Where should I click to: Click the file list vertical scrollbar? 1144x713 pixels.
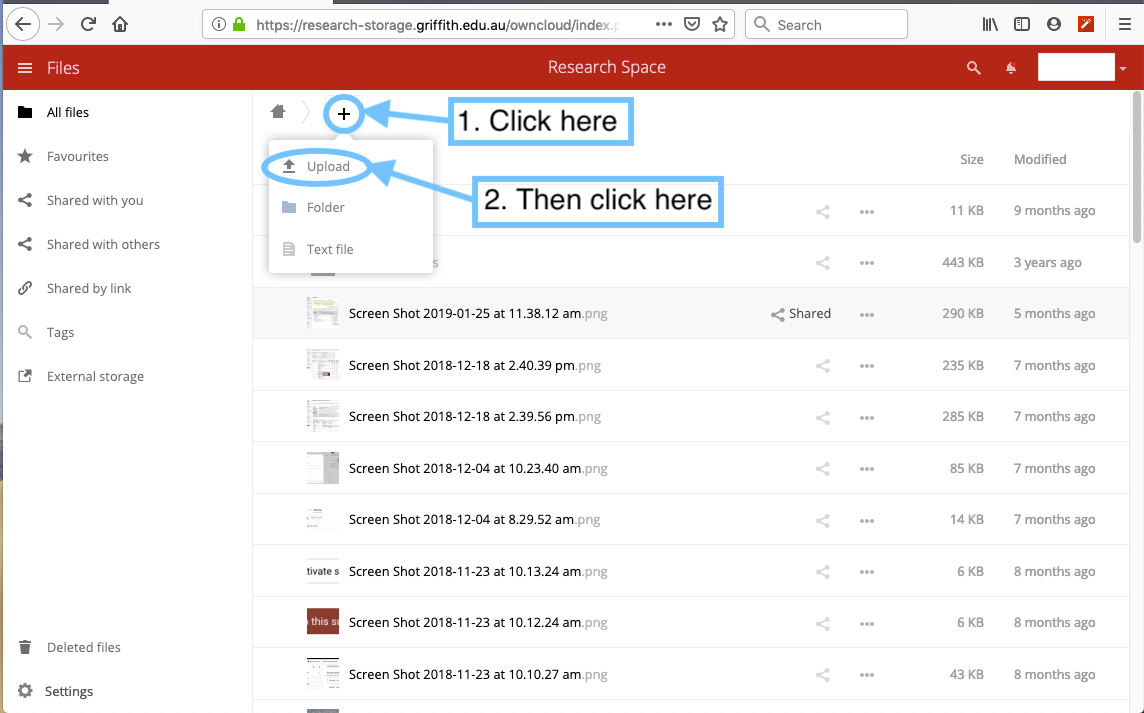tap(1136, 170)
